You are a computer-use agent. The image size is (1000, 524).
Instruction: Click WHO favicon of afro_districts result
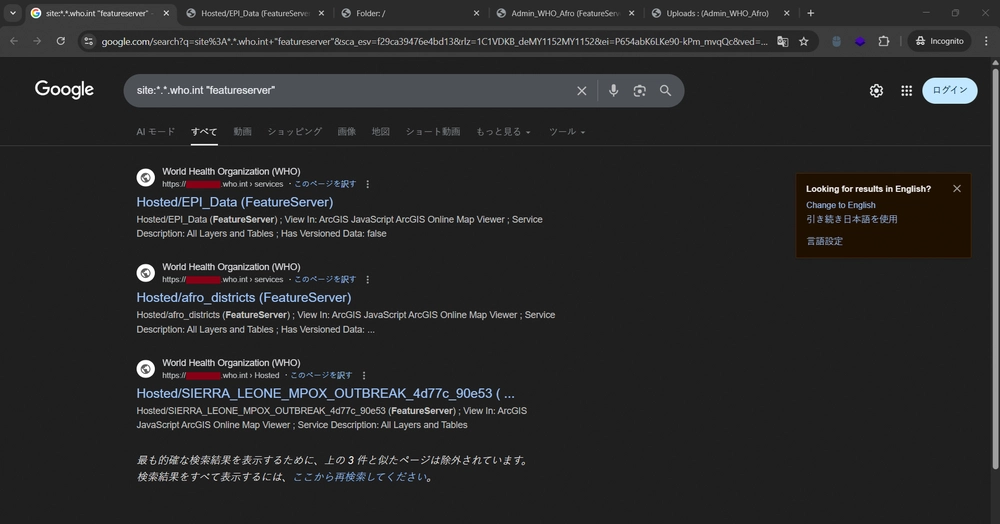pyautogui.click(x=145, y=273)
